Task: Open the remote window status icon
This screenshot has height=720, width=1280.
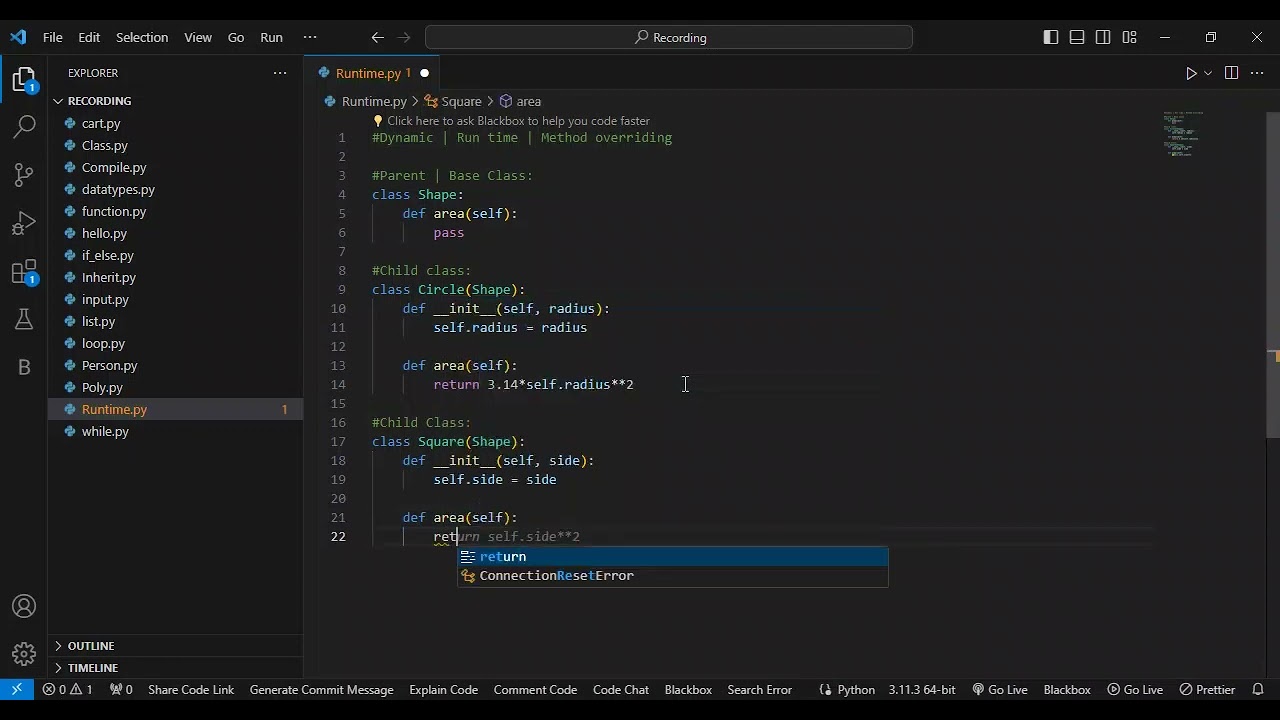Action: point(17,689)
